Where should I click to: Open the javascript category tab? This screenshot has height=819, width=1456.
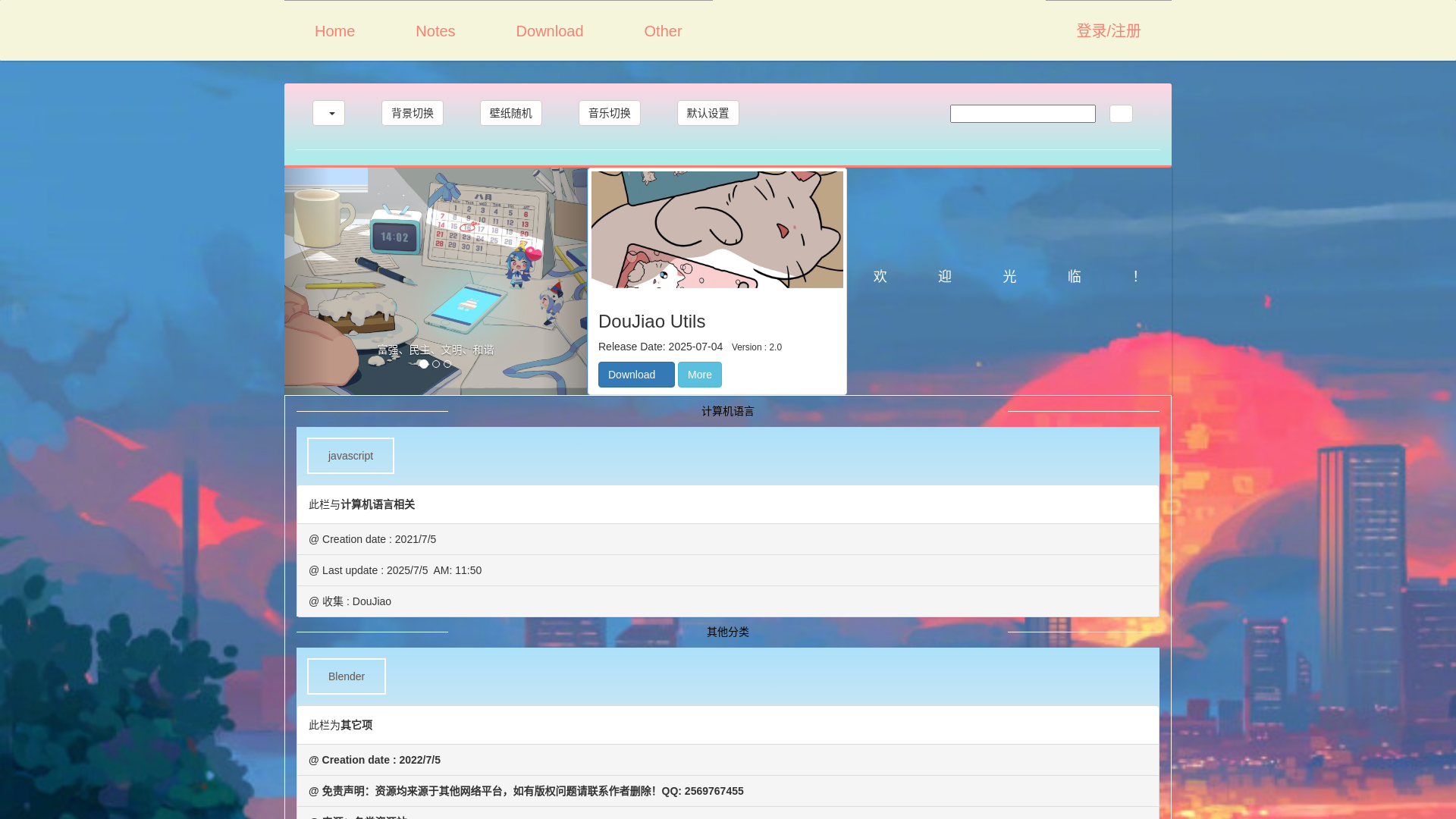[x=350, y=456]
